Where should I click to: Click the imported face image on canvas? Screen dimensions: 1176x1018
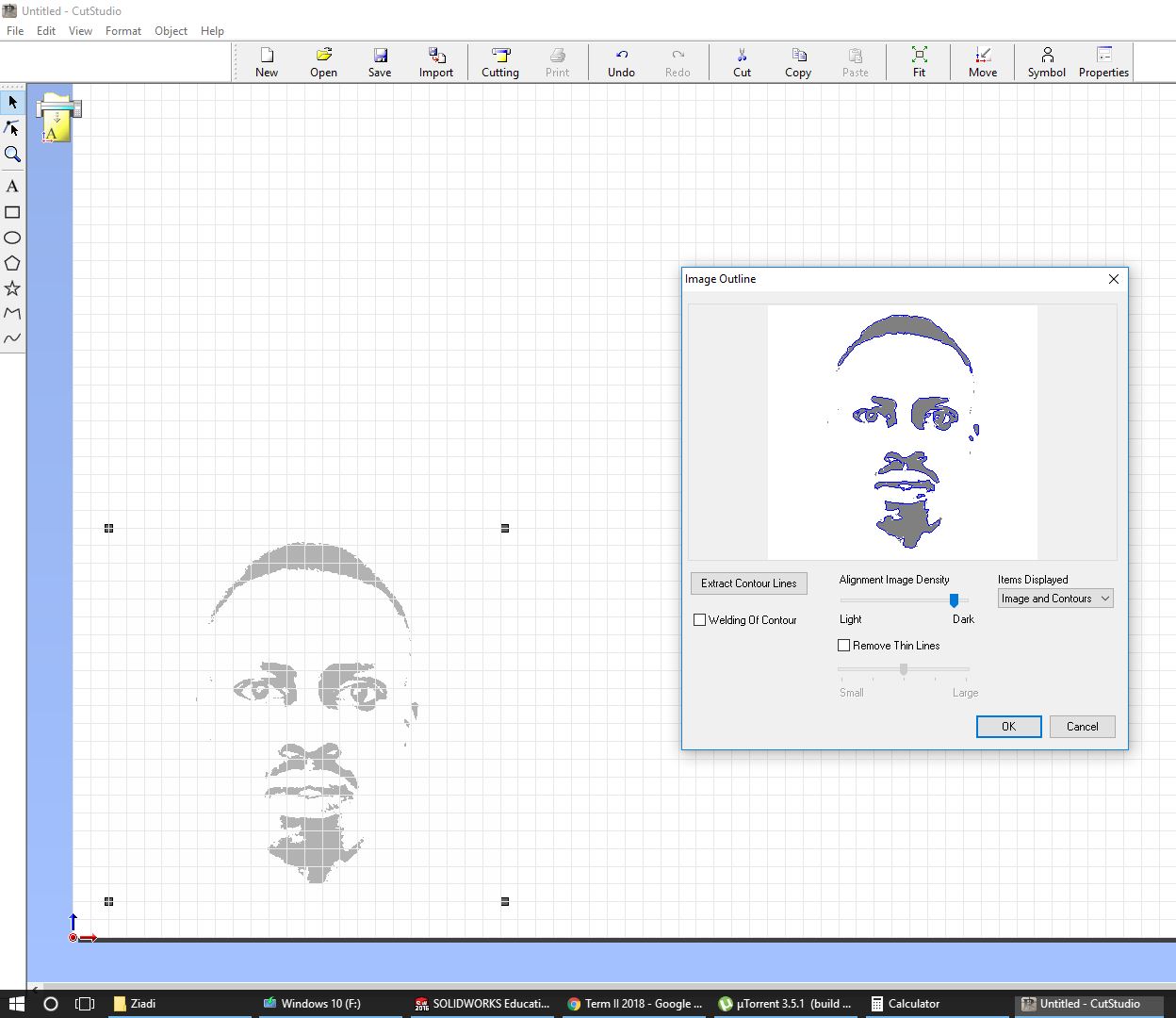coord(308,714)
